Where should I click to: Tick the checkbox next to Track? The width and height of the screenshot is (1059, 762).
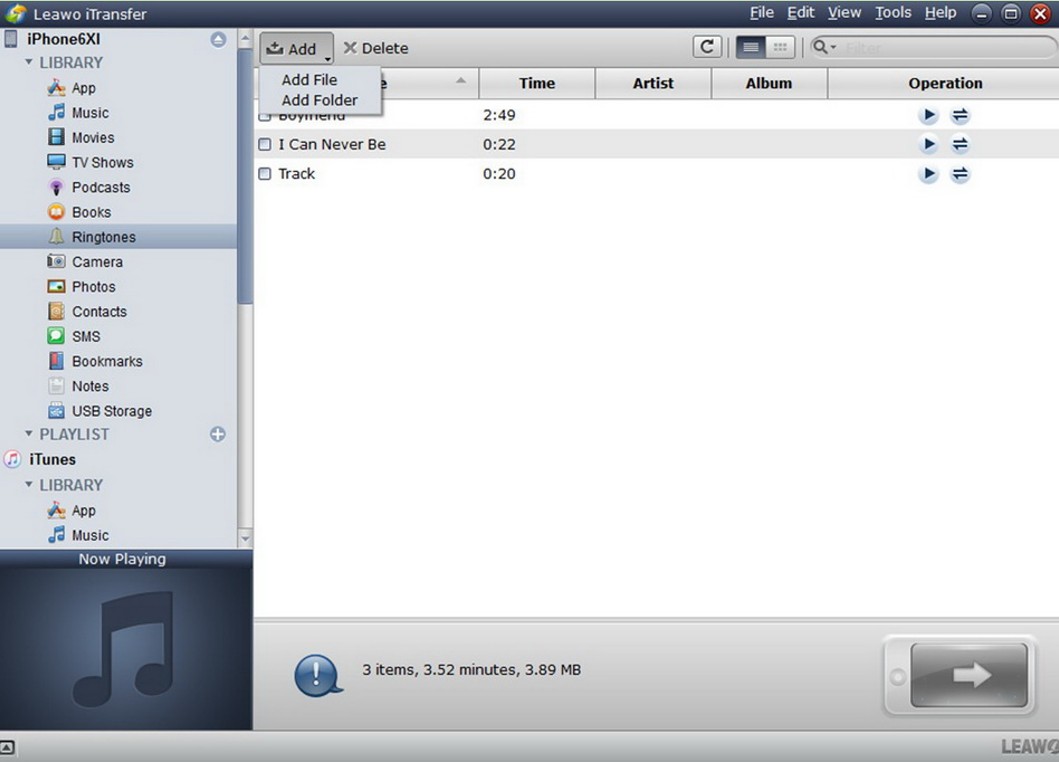(265, 174)
